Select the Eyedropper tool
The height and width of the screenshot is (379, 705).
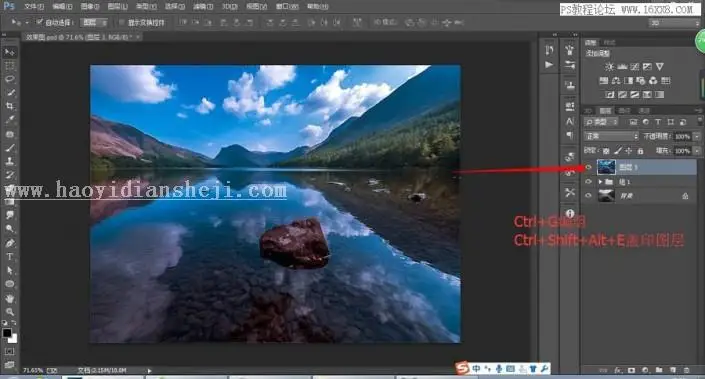coord(9,120)
